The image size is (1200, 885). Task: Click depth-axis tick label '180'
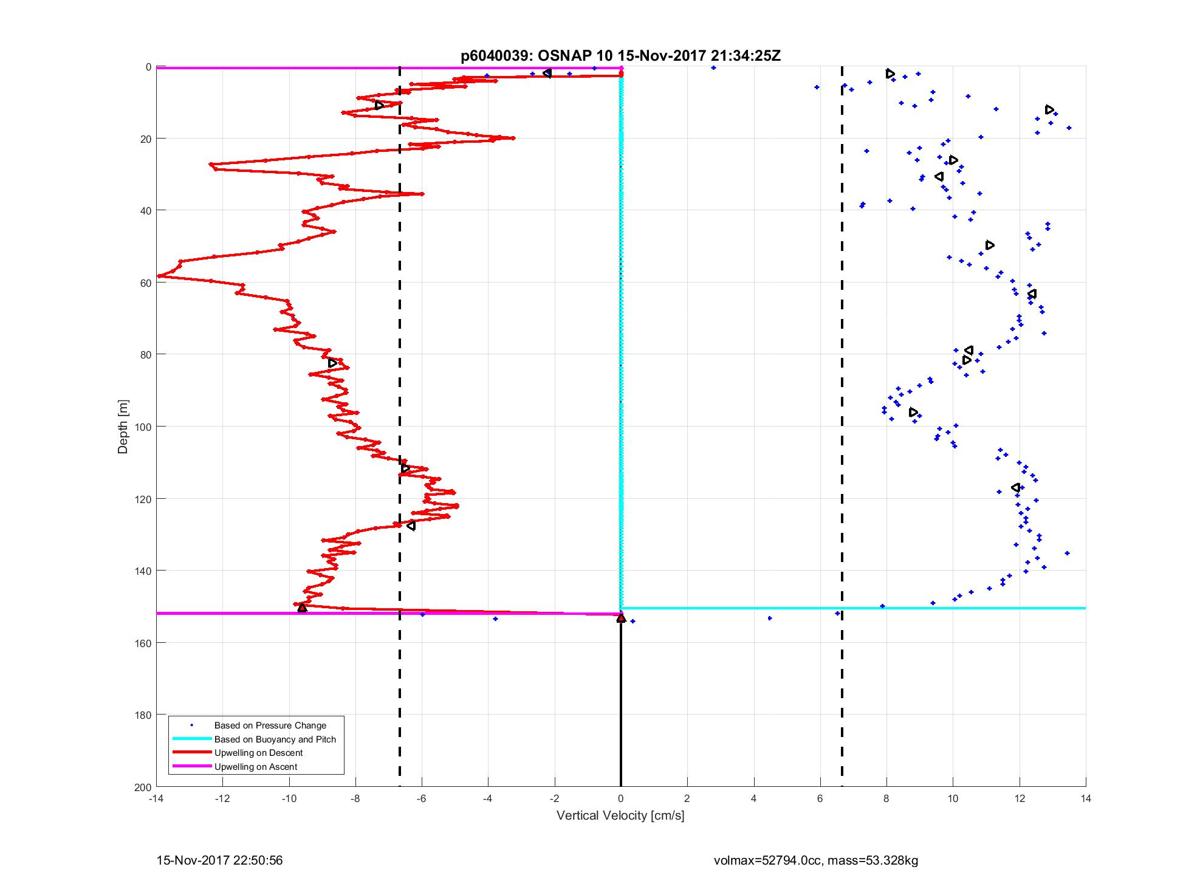point(141,715)
